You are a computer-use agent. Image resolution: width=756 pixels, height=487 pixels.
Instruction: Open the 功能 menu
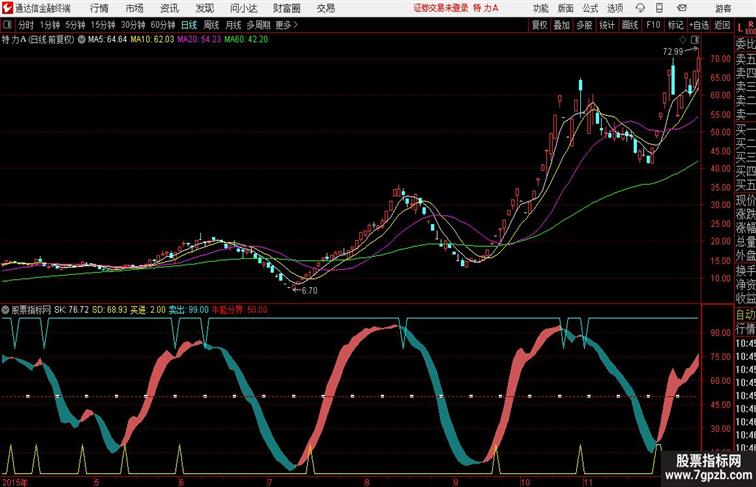pos(541,8)
